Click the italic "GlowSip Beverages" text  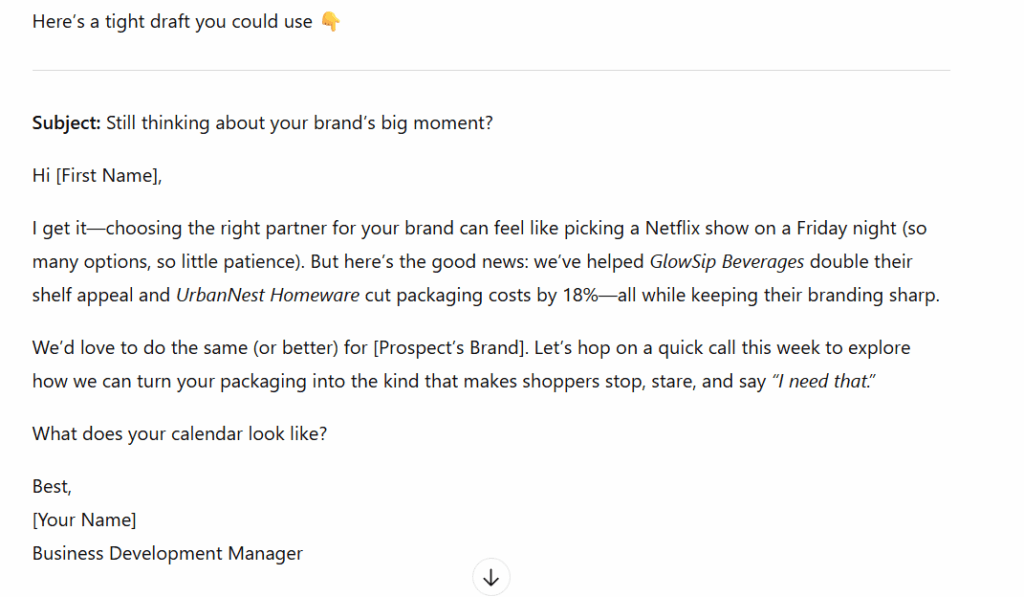click(x=727, y=262)
